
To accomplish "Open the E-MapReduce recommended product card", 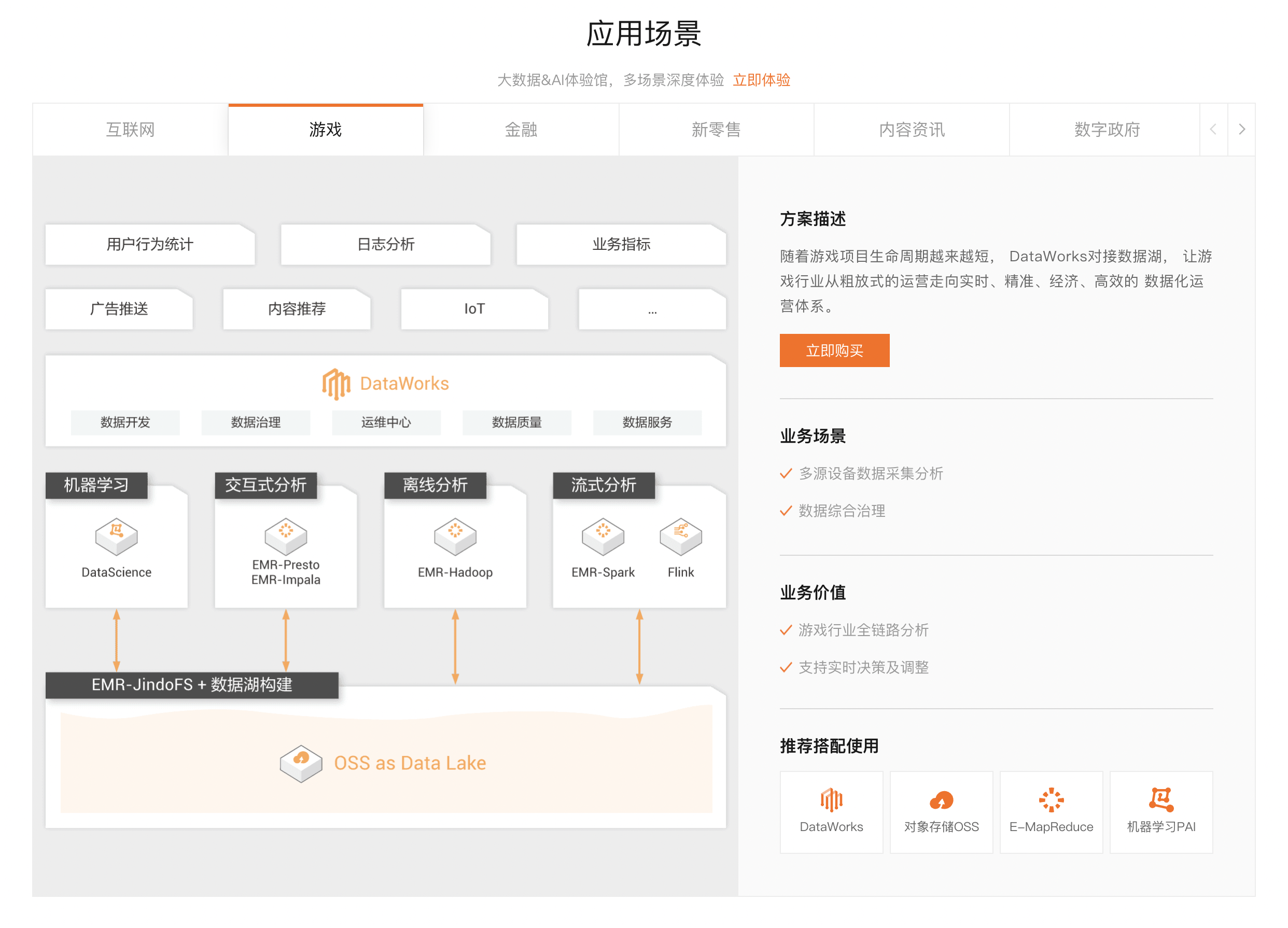I will (x=1051, y=811).
